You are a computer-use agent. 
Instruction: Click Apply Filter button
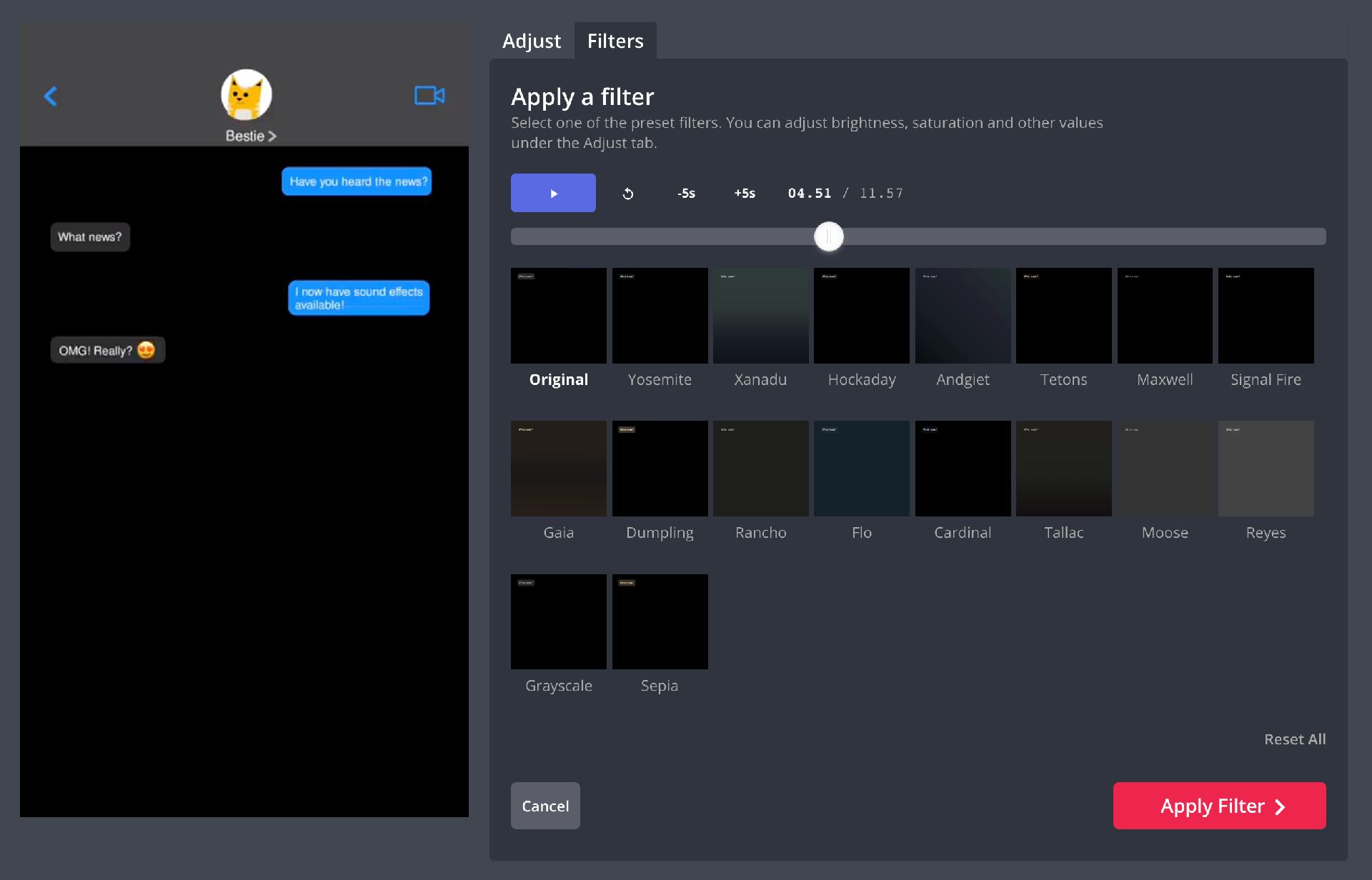(1220, 805)
